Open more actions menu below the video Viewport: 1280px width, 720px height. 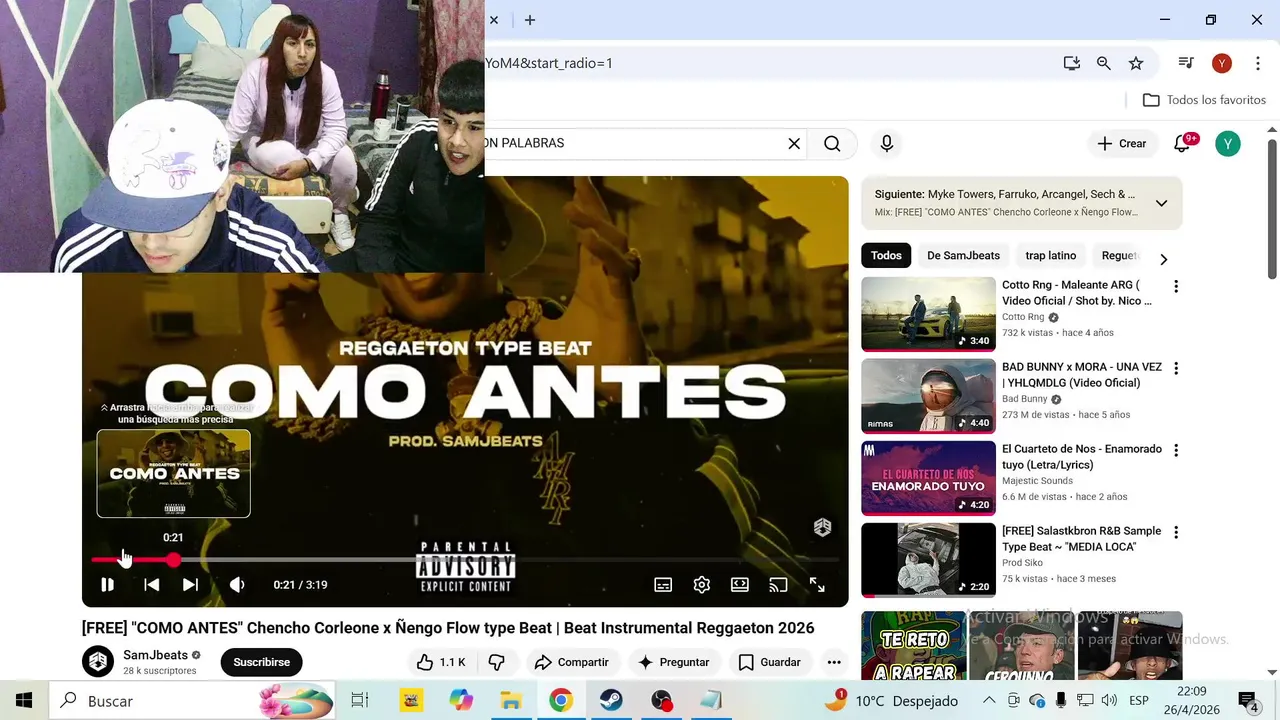coord(834,662)
